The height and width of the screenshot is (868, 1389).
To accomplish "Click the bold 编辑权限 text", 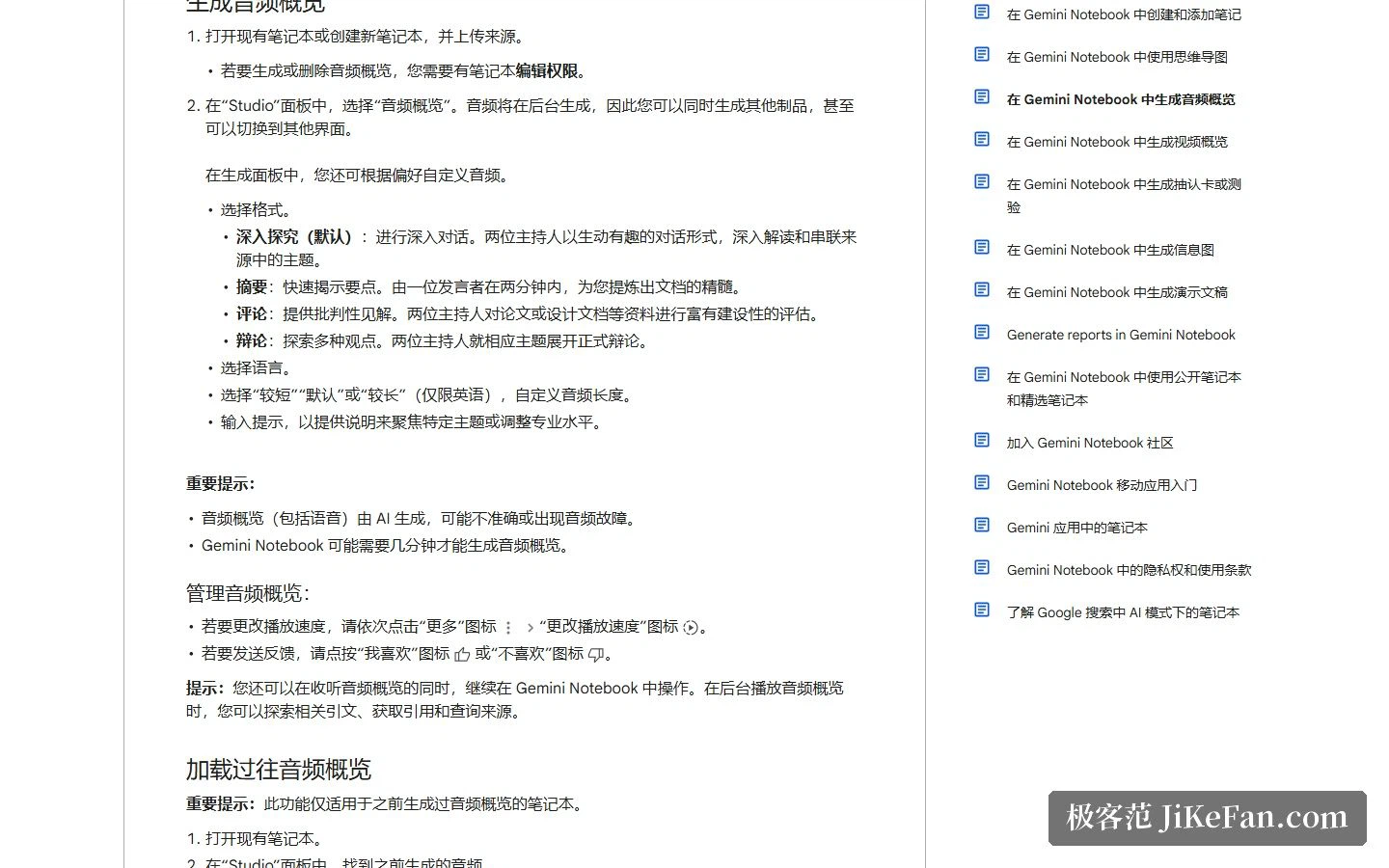I will click(x=546, y=70).
